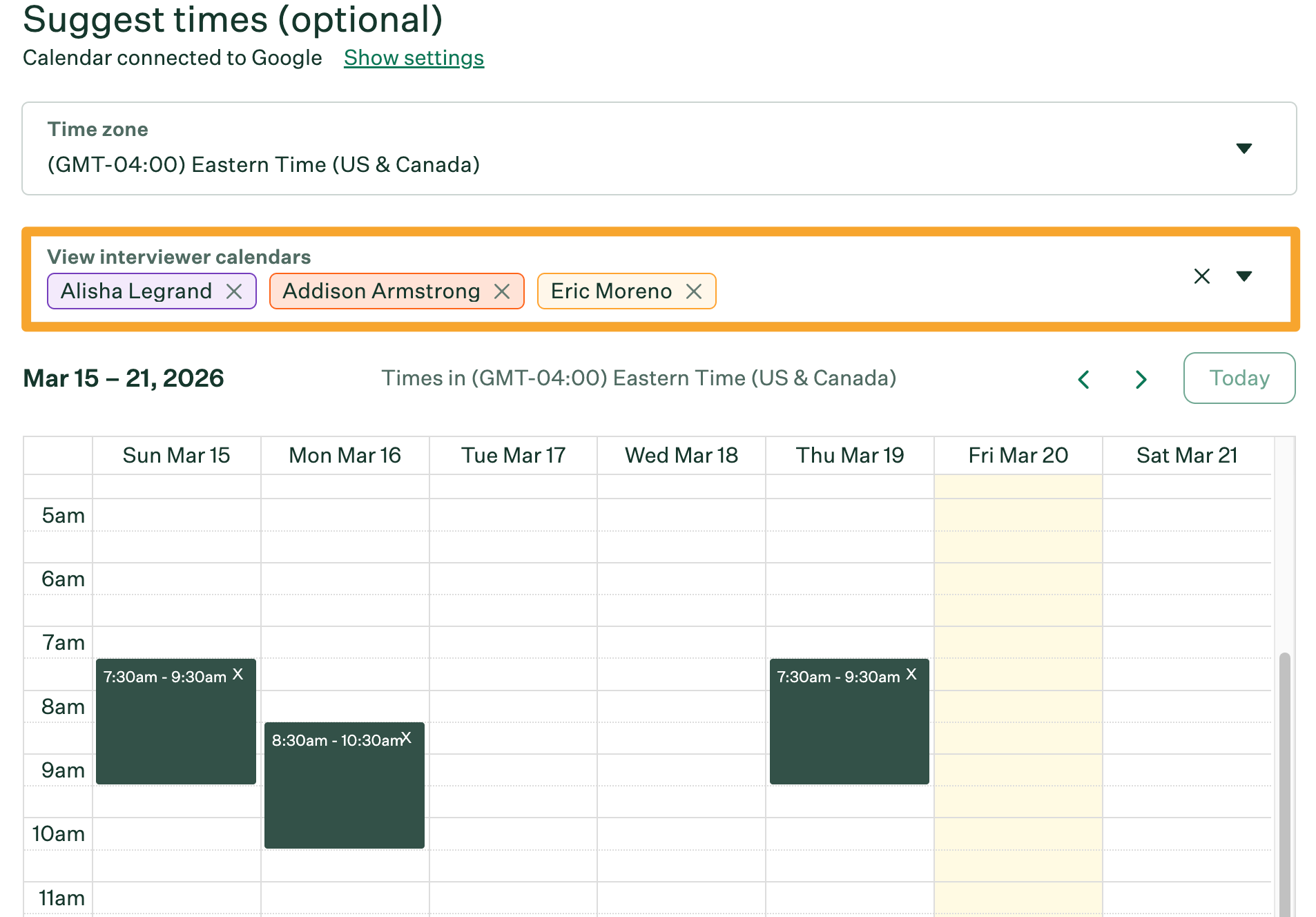
Task: Open the Time zone dropdown
Action: 1244,148
